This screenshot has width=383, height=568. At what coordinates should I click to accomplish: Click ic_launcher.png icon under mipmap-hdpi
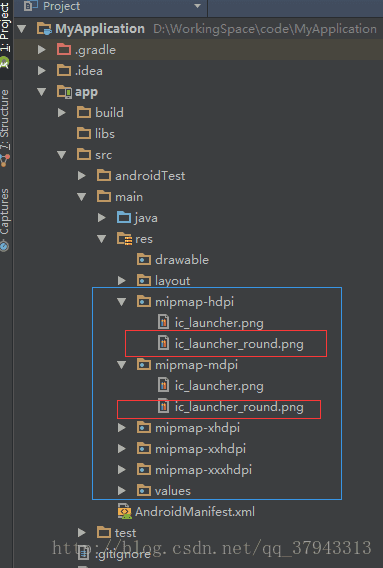pos(163,322)
